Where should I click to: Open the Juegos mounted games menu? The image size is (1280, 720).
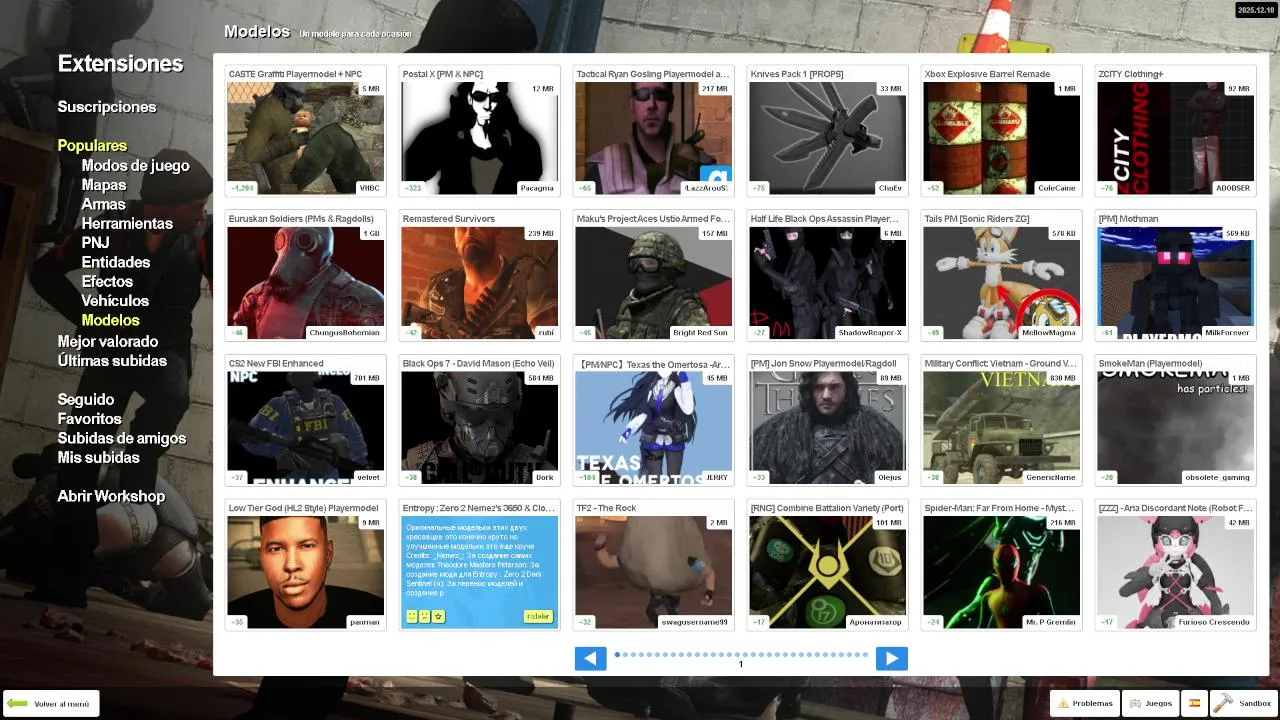[x=1150, y=703]
